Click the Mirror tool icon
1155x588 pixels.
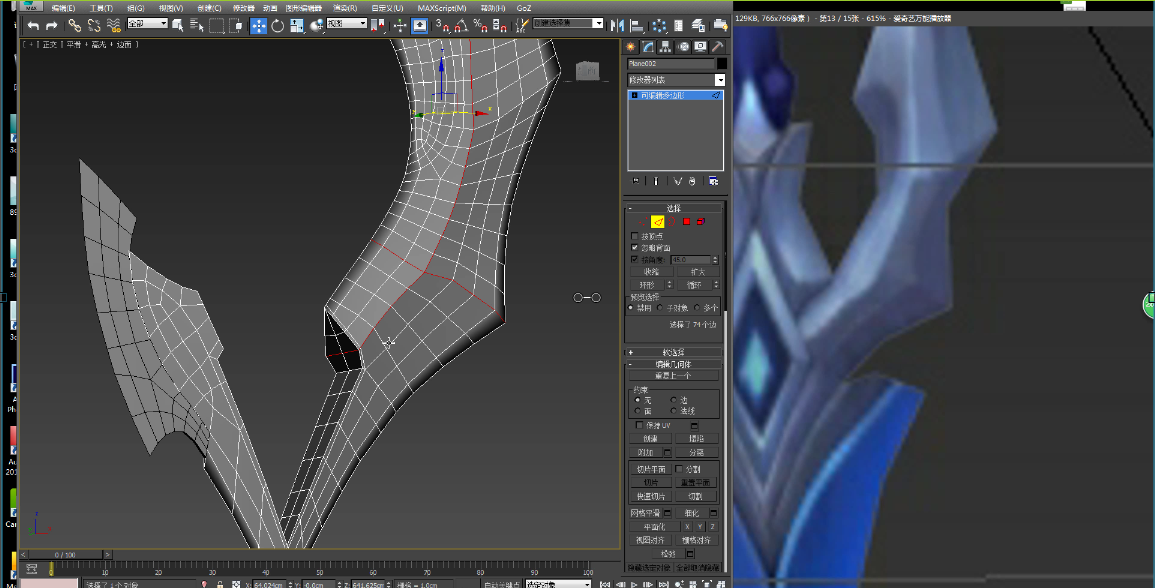pos(617,26)
